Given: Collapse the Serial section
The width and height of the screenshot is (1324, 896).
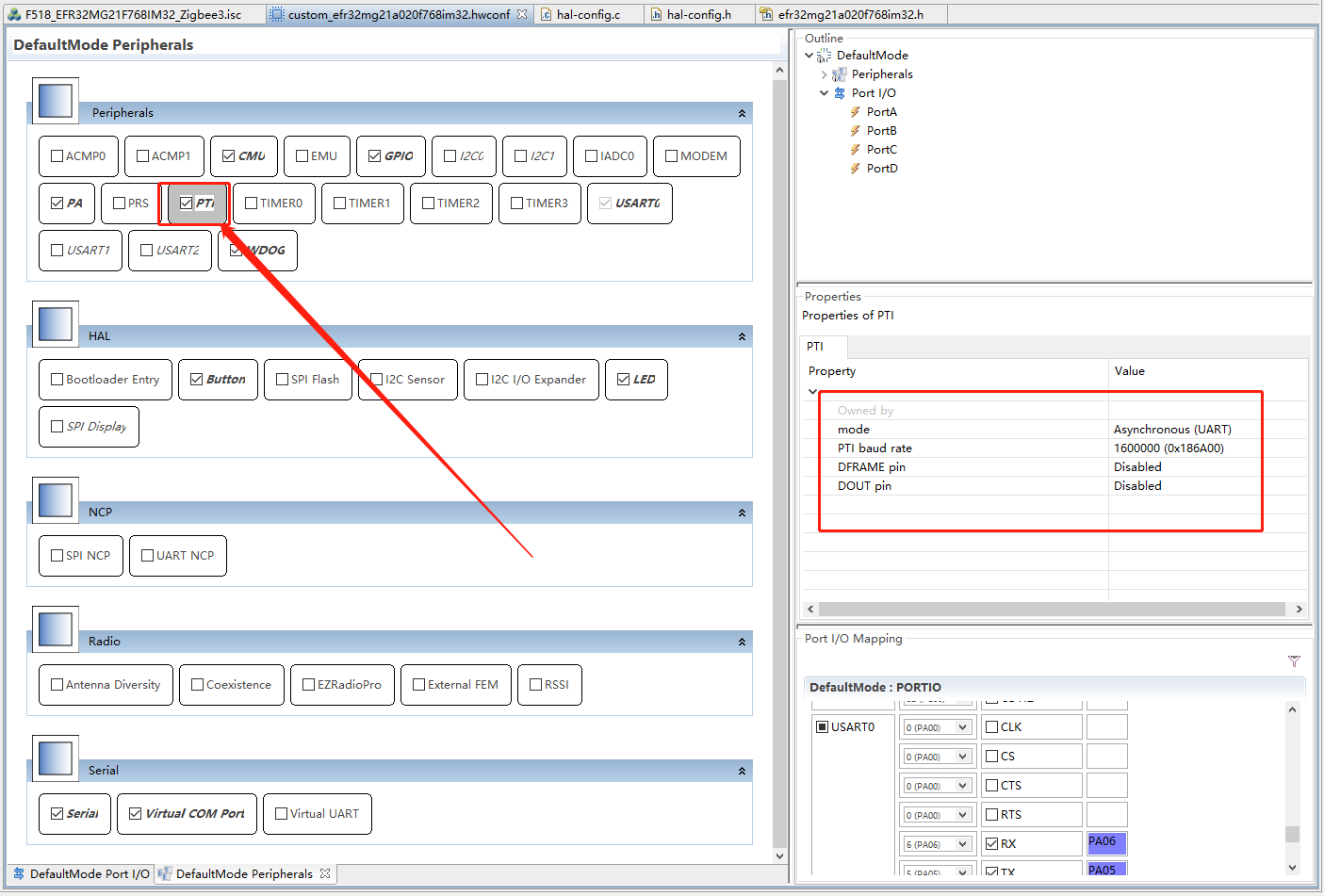Looking at the screenshot, I should pyautogui.click(x=742, y=771).
